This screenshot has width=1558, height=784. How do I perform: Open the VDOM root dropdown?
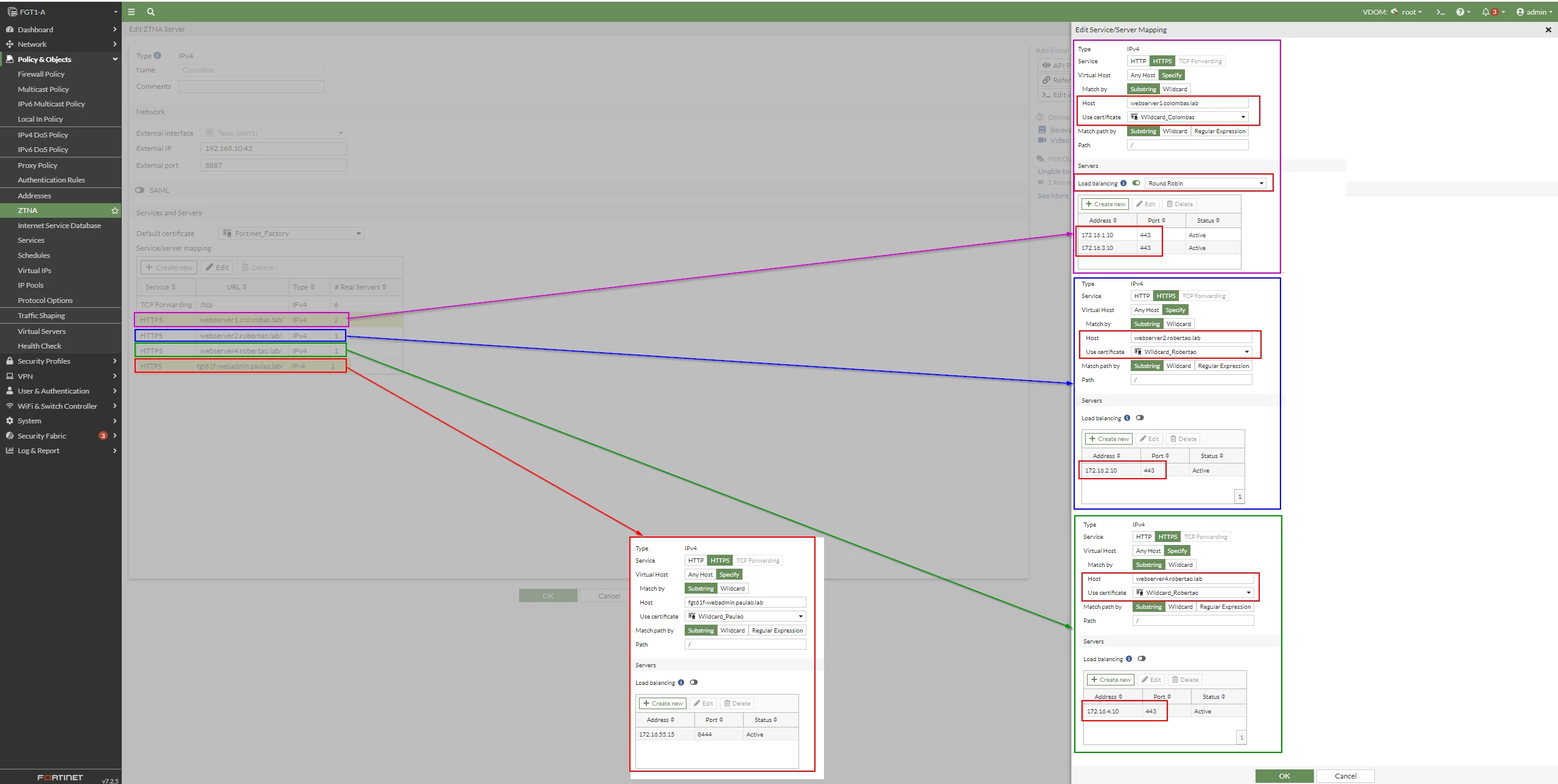[x=1411, y=12]
